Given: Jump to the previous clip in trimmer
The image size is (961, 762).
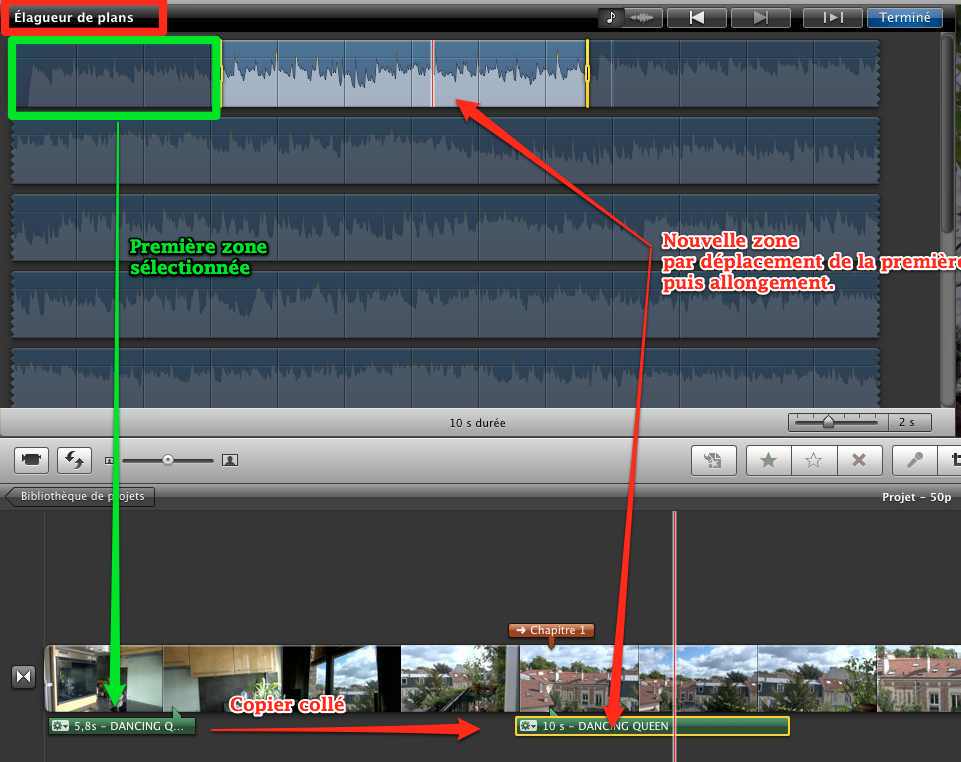Looking at the screenshot, I should [x=695, y=17].
